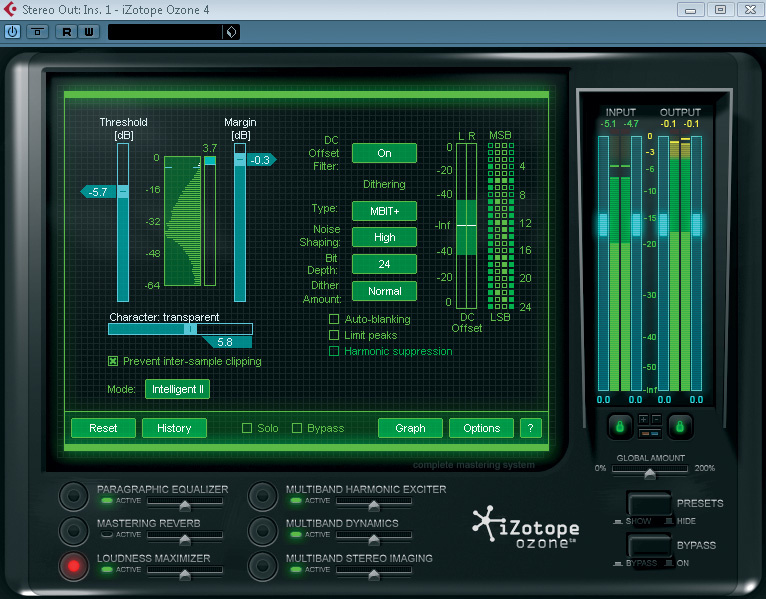Screen dimensions: 766x599
Task: Toggle Multiband Dynamics Active LED
Action: tap(296, 535)
